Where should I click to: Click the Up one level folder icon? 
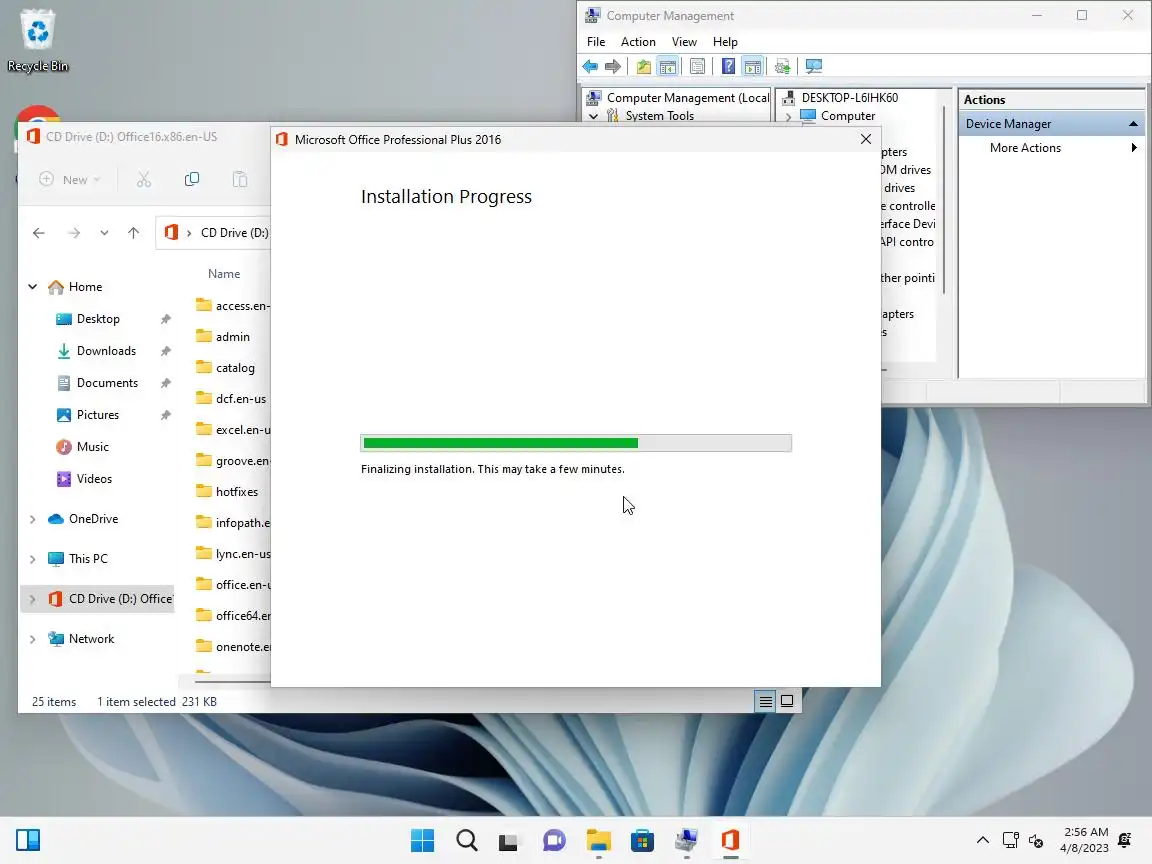click(644, 67)
